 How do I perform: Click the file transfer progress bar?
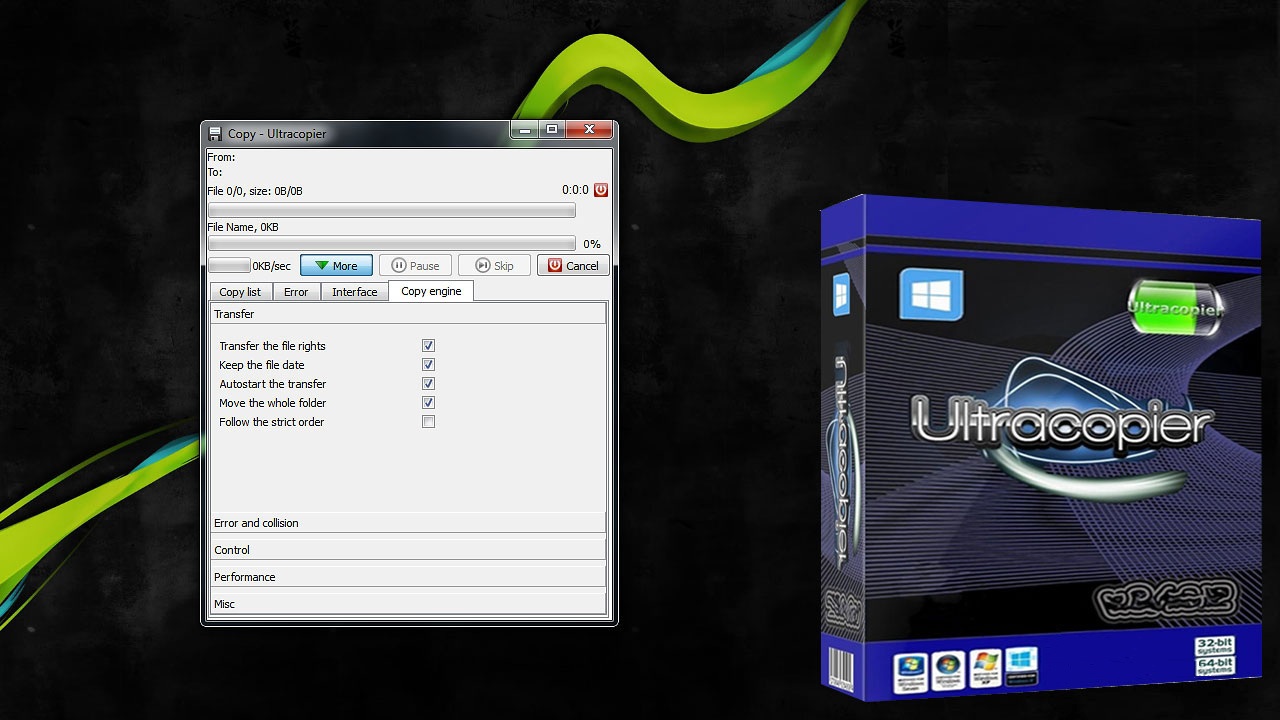coord(391,210)
